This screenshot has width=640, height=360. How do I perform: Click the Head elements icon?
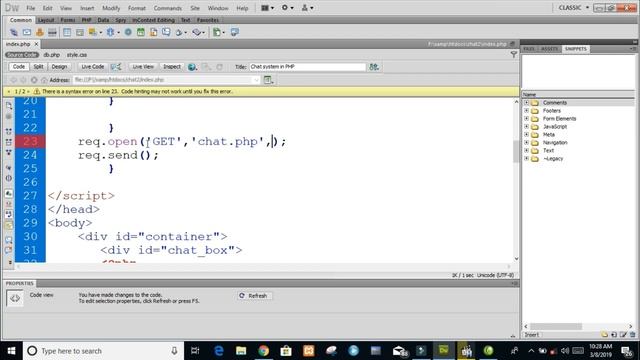[179, 32]
